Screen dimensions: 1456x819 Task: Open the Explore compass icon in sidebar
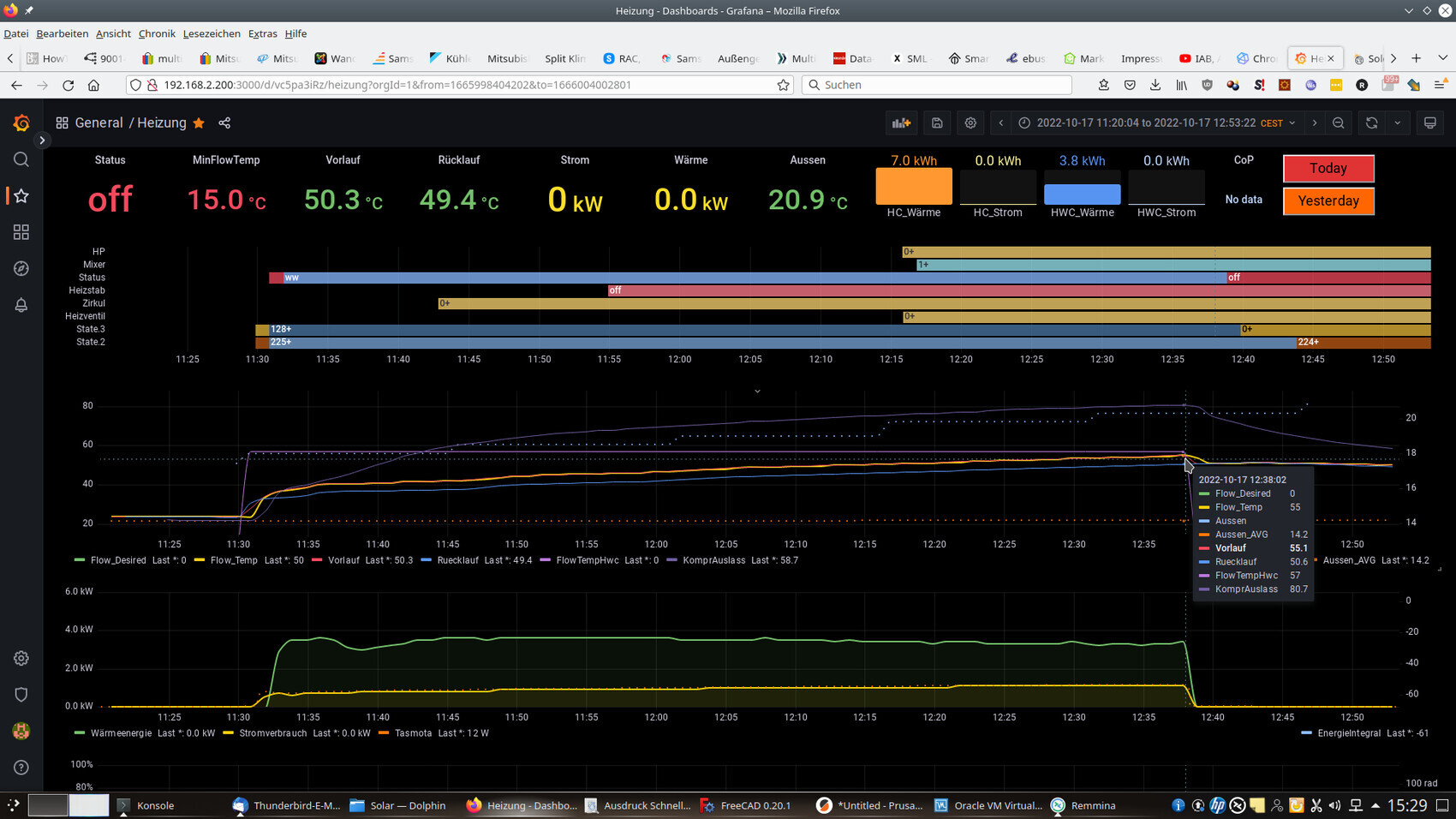click(x=21, y=269)
